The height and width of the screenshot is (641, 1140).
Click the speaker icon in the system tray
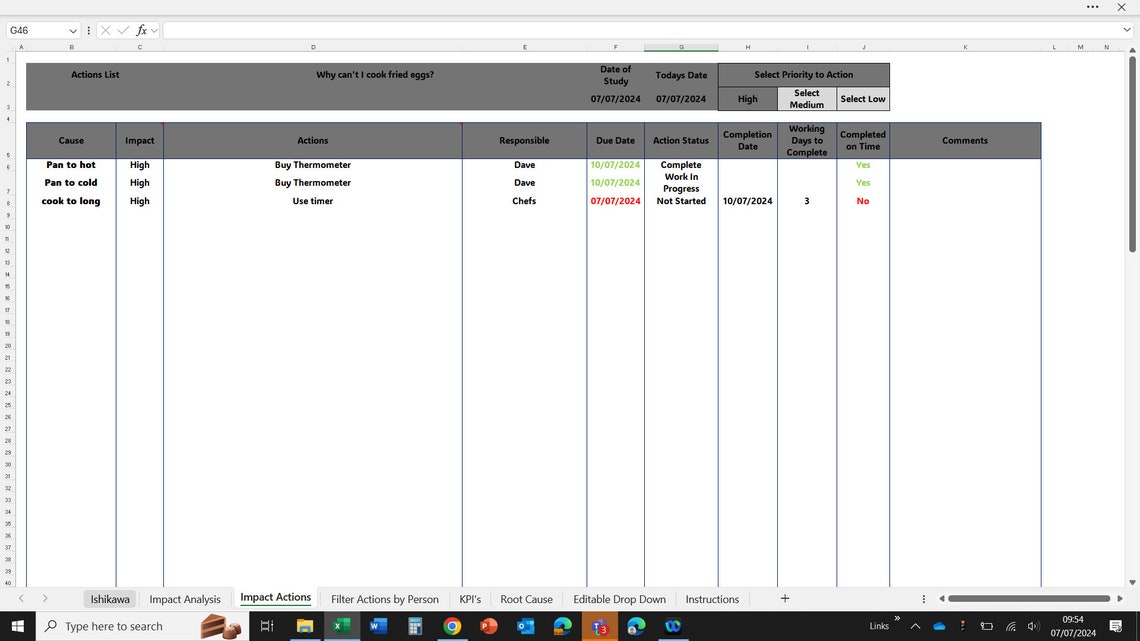point(1033,626)
